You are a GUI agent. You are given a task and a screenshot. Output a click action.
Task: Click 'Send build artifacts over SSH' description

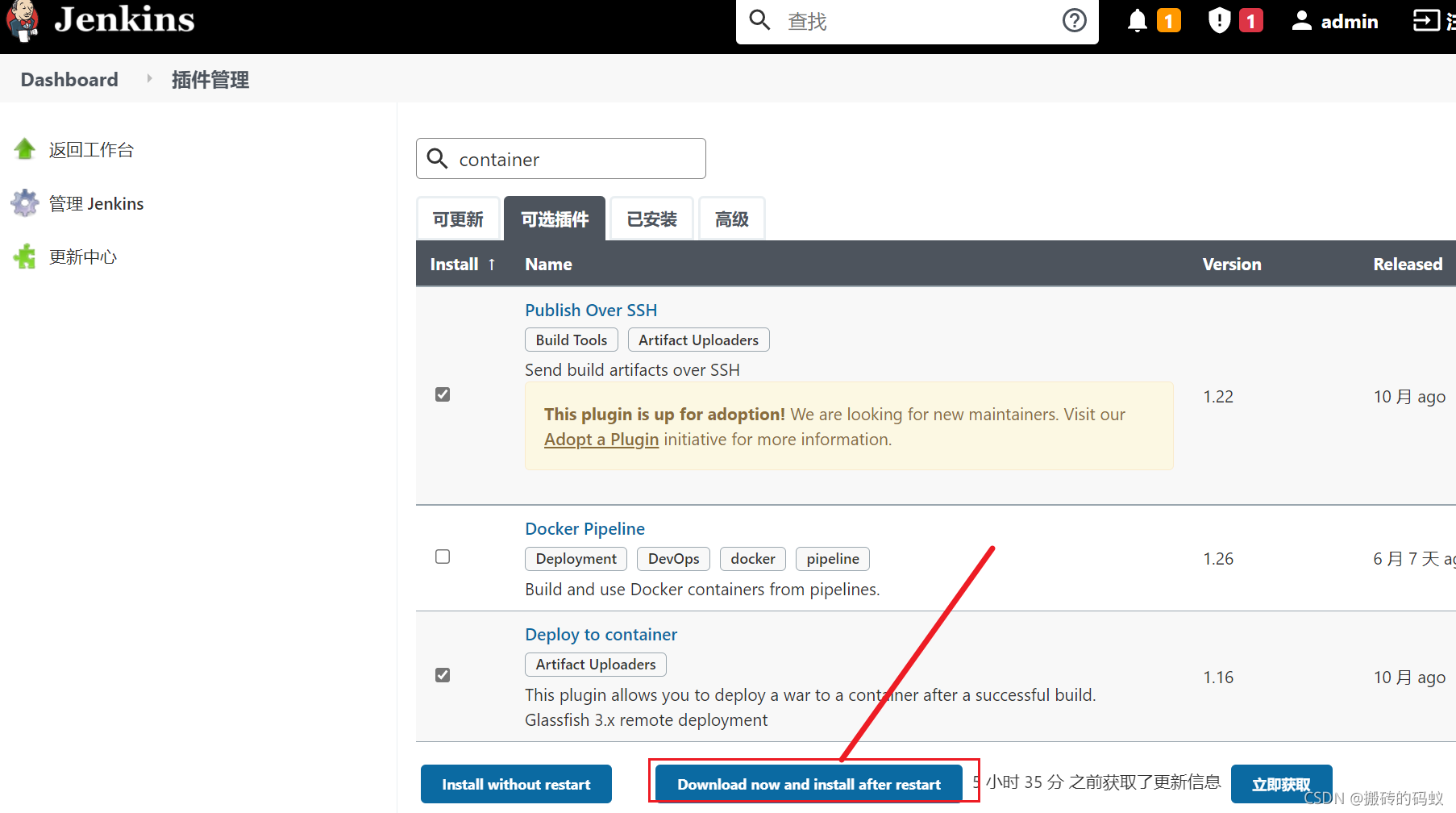632,370
